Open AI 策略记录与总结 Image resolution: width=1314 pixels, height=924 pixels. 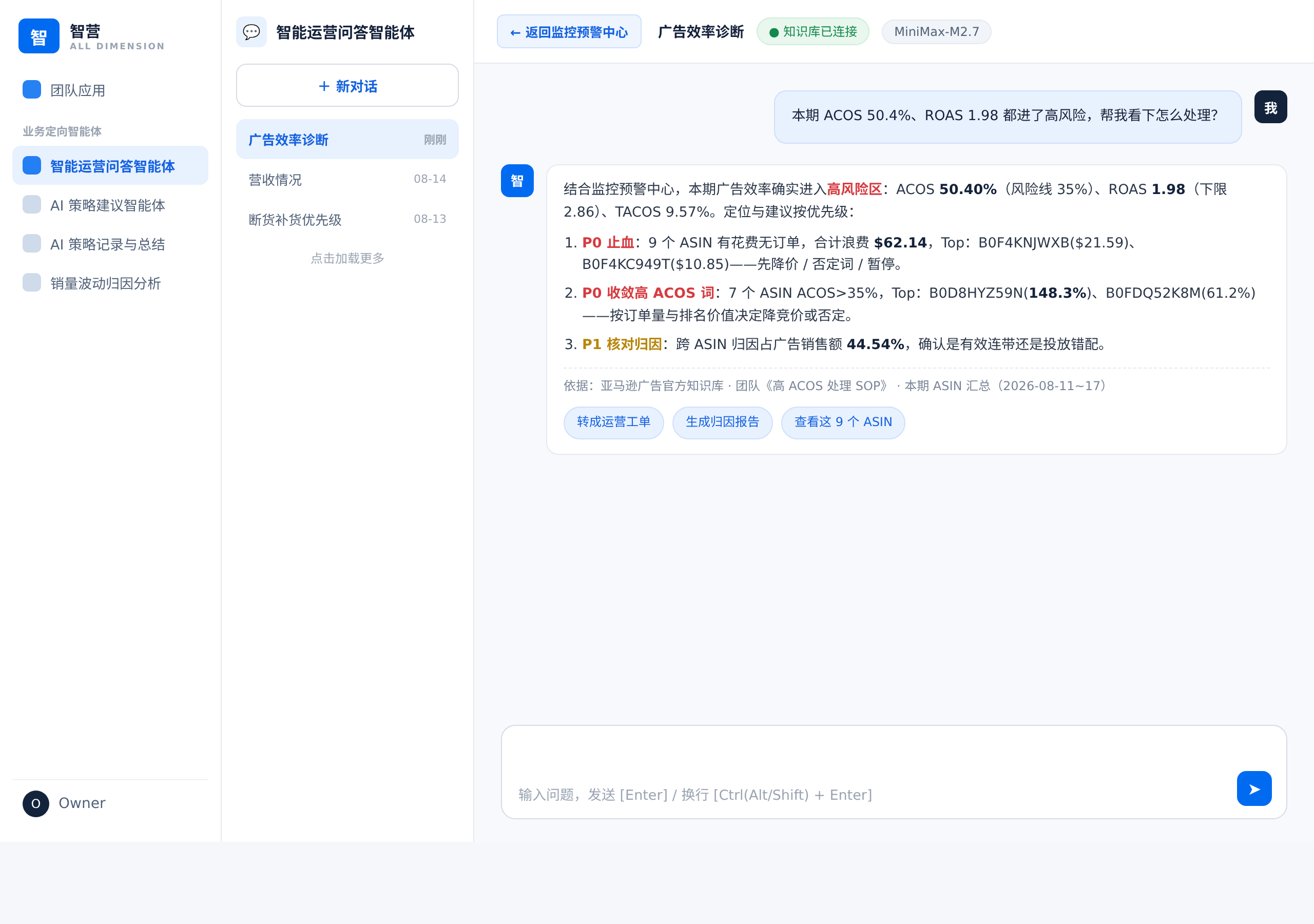click(110, 244)
